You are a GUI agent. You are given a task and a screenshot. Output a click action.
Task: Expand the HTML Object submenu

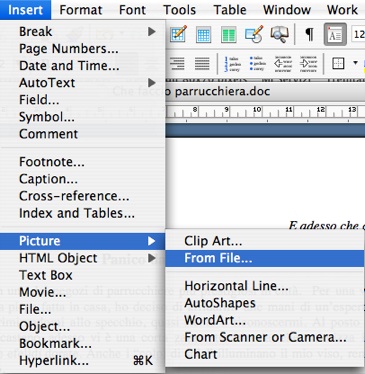pos(83,258)
